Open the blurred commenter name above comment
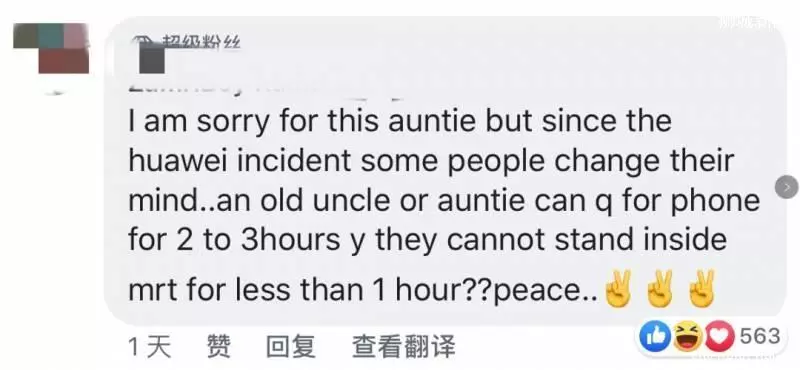This screenshot has width=800, height=370. point(265,92)
